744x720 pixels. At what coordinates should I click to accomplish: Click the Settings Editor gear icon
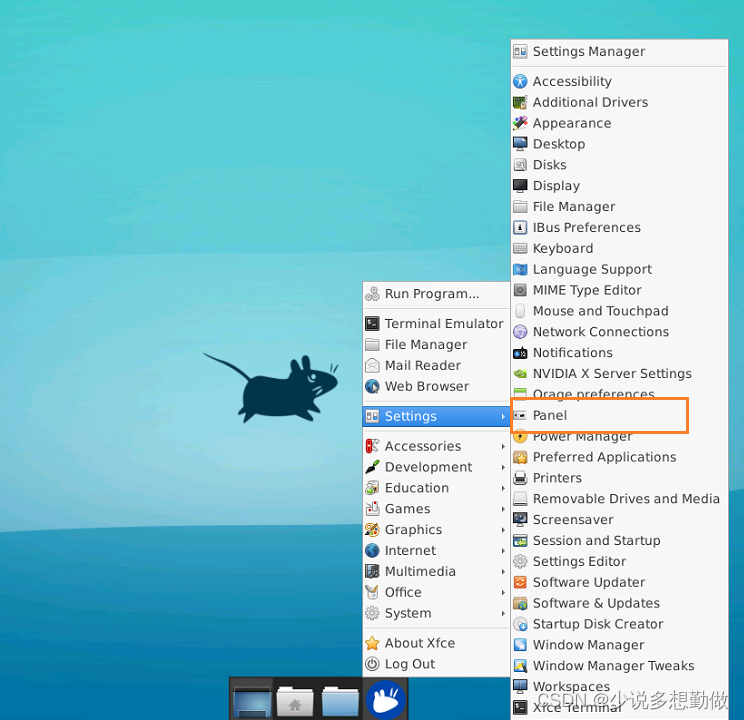[520, 562]
